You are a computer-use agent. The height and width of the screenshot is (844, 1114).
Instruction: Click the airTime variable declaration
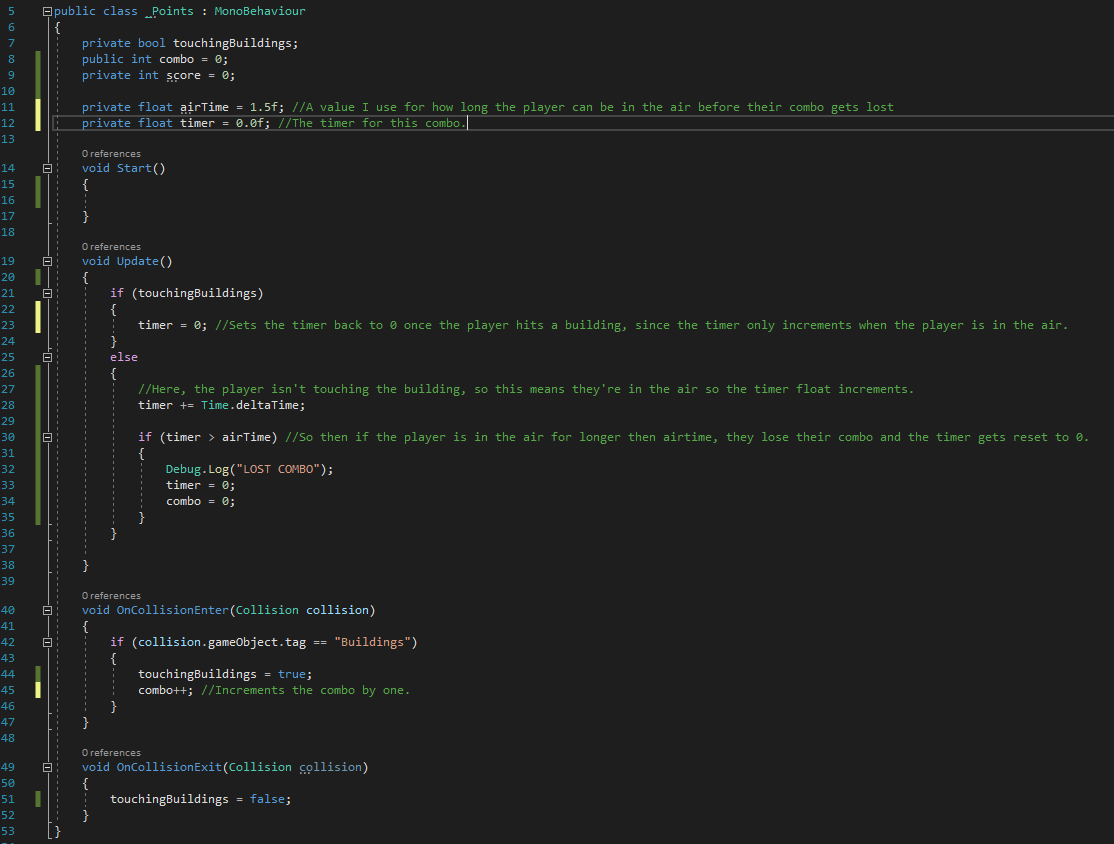tap(204, 107)
